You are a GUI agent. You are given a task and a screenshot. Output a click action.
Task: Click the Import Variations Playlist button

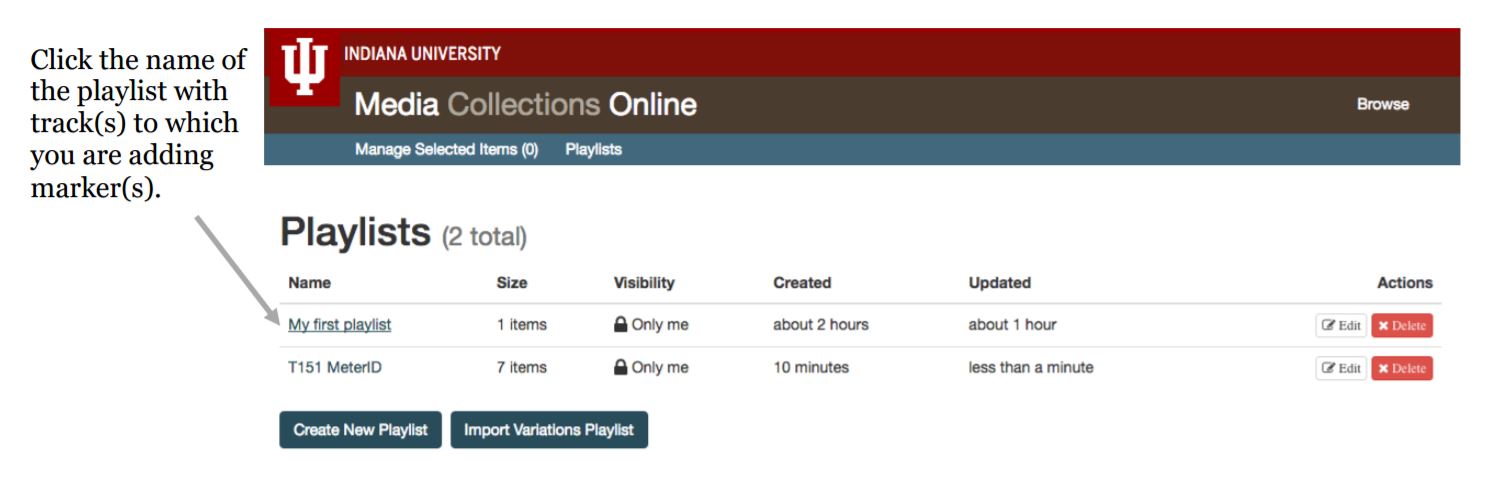[x=549, y=430]
